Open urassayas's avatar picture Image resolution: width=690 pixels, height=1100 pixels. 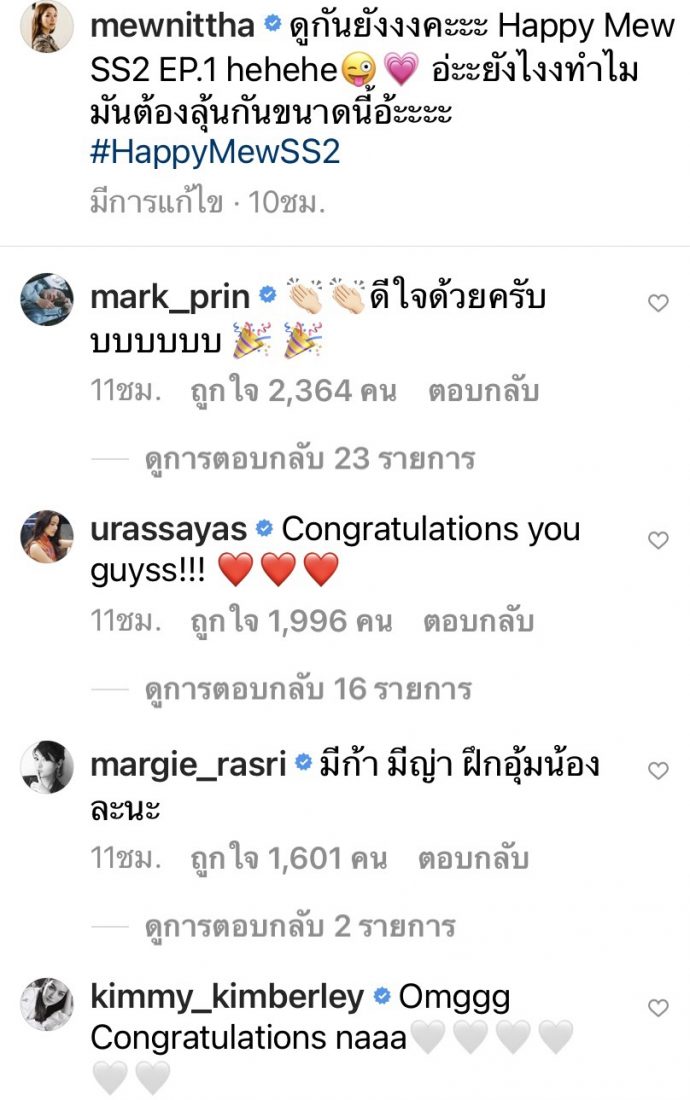pos(46,536)
